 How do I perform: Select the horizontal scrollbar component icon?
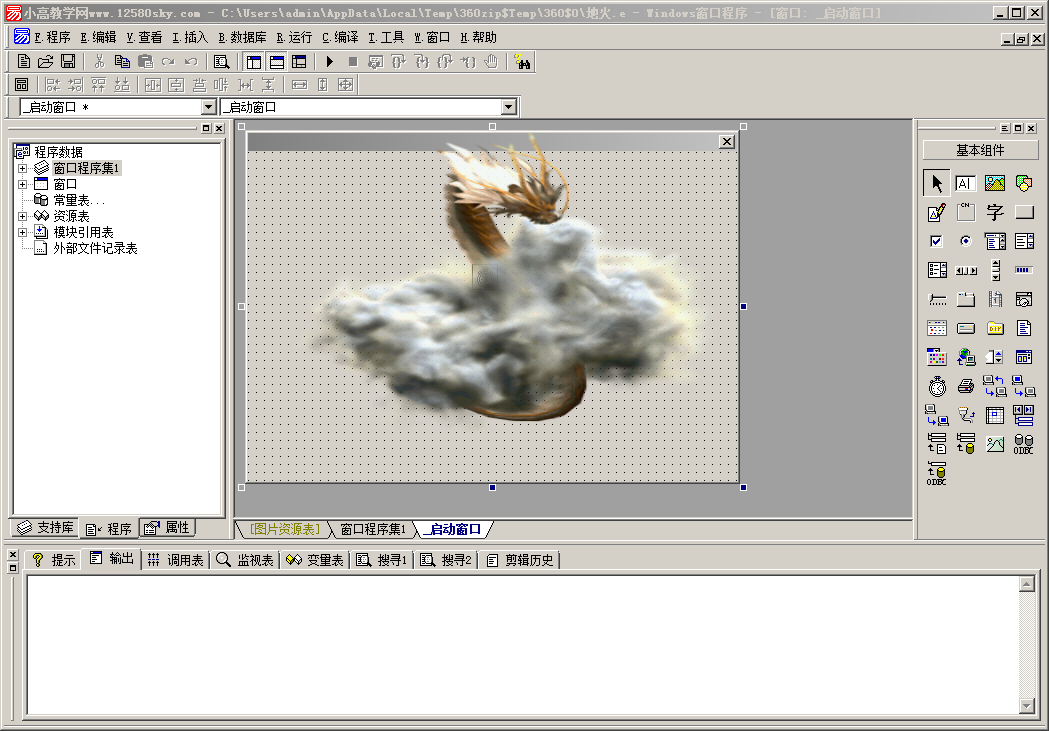tap(966, 270)
